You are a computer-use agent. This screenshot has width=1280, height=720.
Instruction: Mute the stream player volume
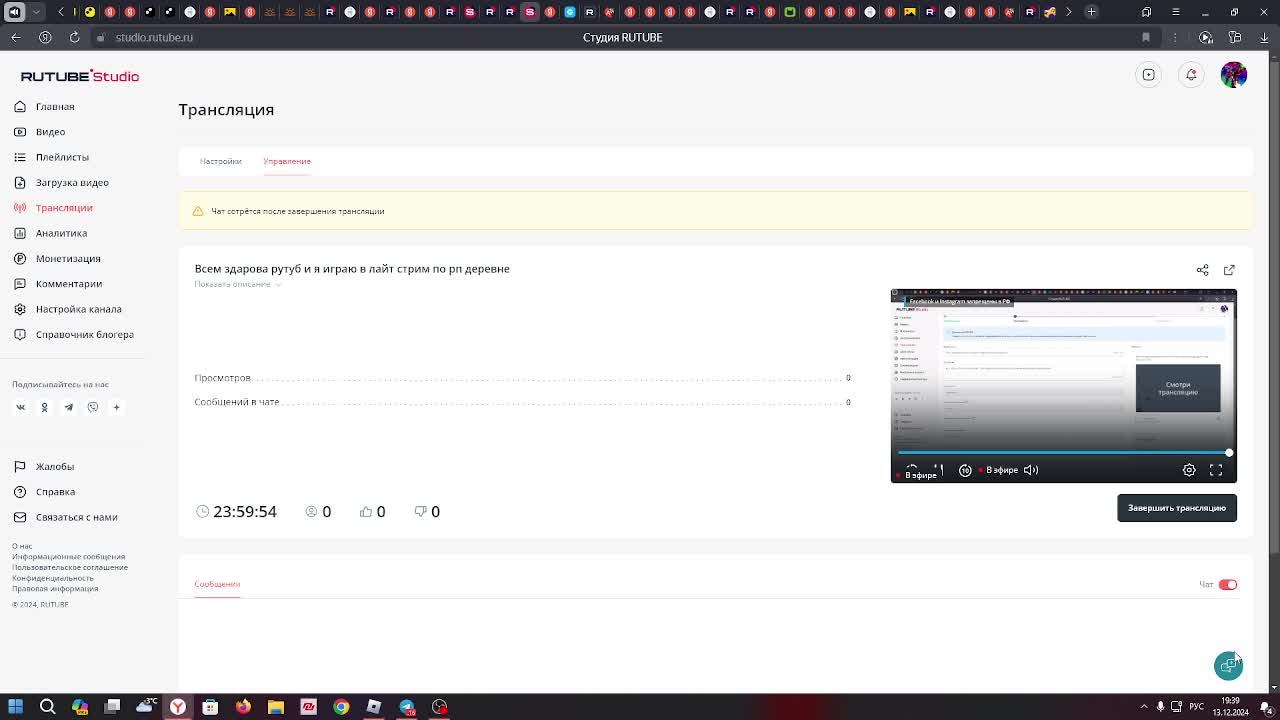click(x=1031, y=470)
